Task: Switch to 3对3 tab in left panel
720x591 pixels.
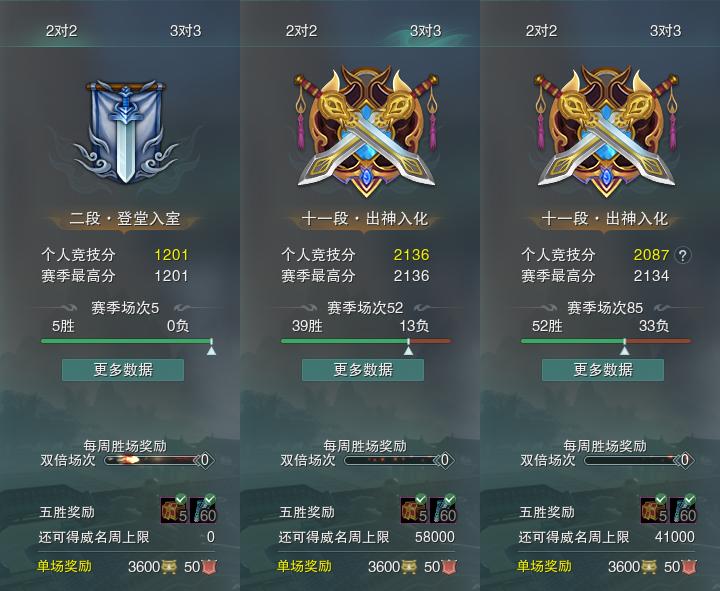Action: (x=186, y=31)
